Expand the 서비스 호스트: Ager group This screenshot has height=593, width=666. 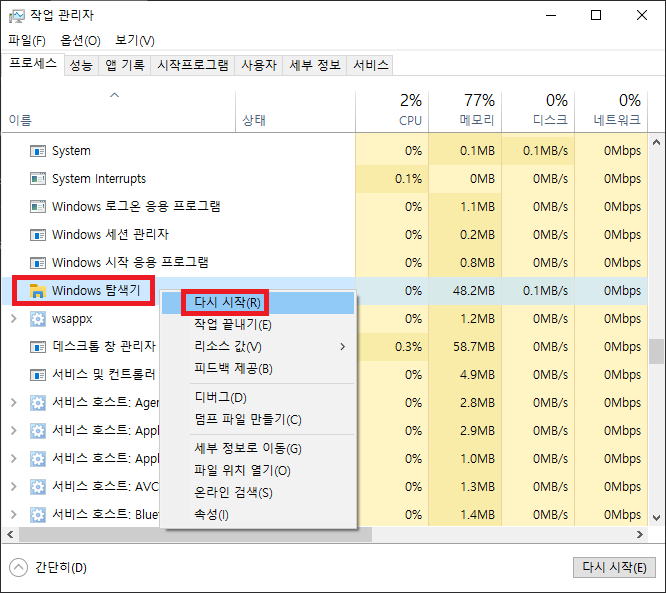point(14,402)
